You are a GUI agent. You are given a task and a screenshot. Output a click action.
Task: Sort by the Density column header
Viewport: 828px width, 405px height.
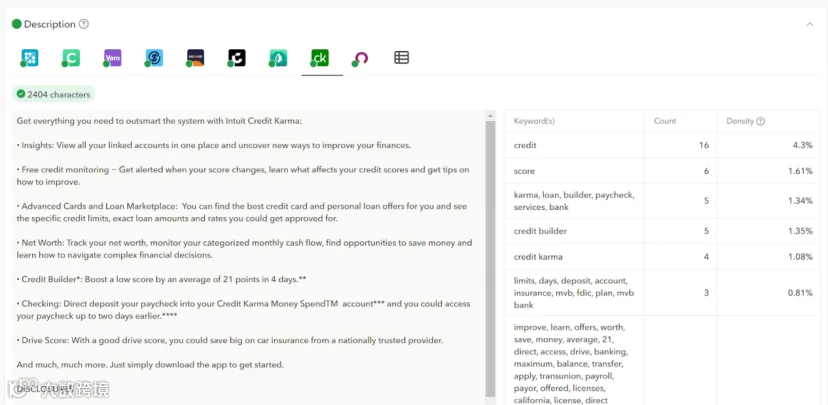(740, 121)
